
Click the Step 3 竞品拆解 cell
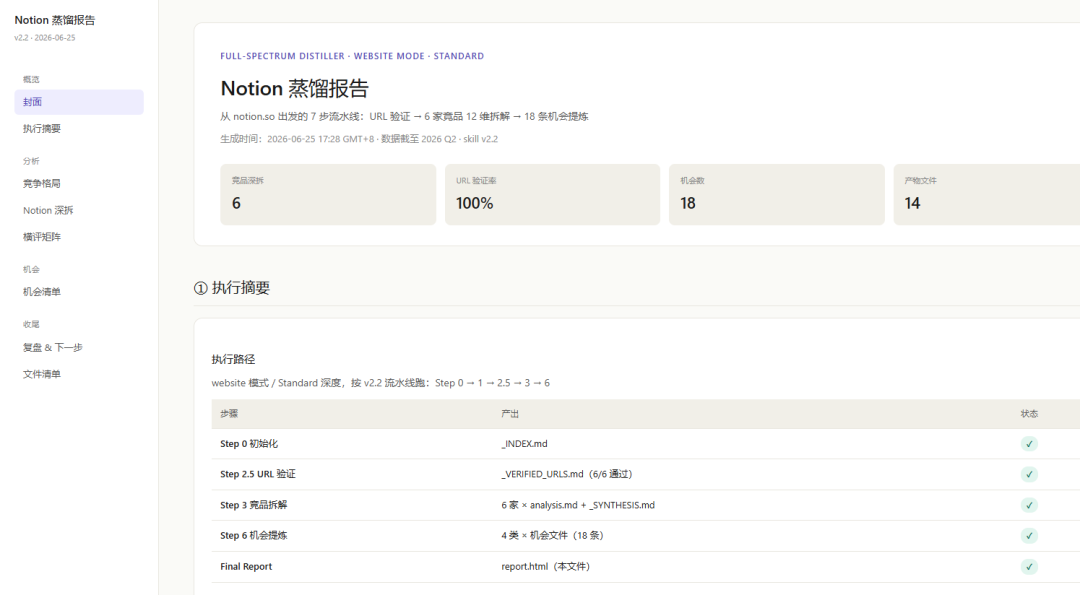click(x=253, y=505)
